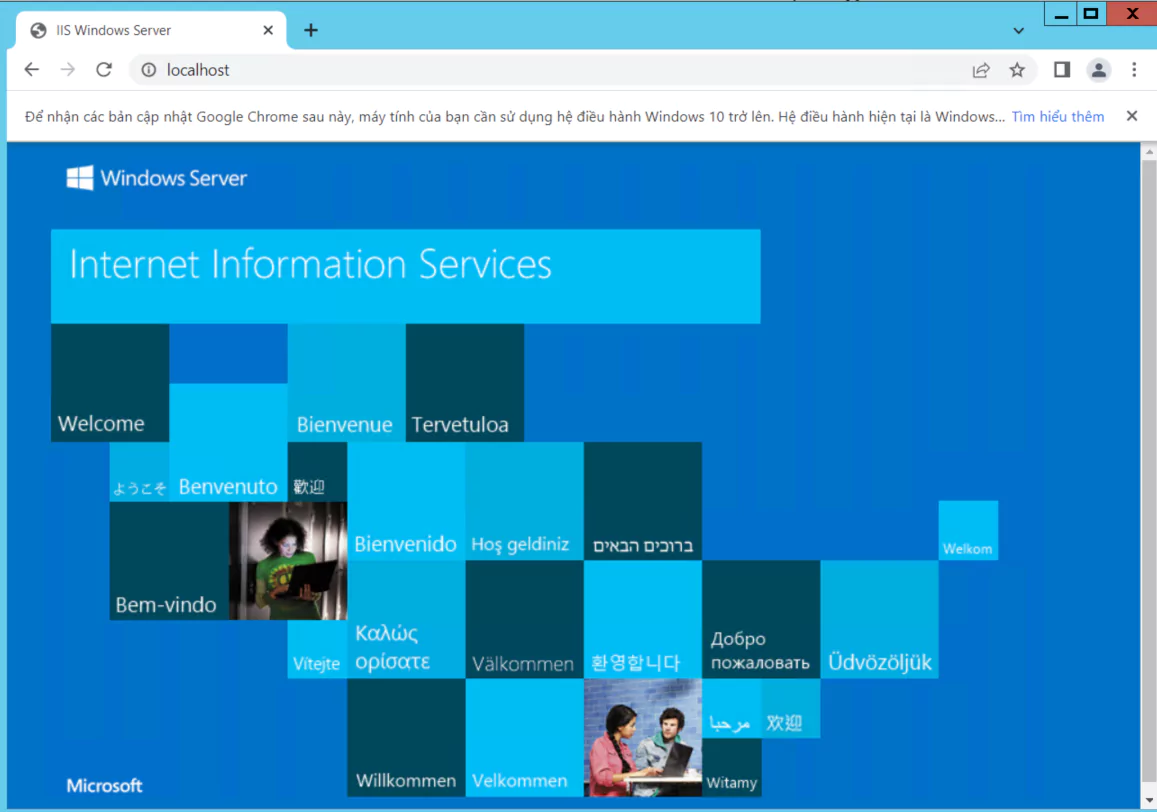This screenshot has height=812, width=1157.
Task: Click the page vertical scrollbar track
Action: pos(1149,475)
